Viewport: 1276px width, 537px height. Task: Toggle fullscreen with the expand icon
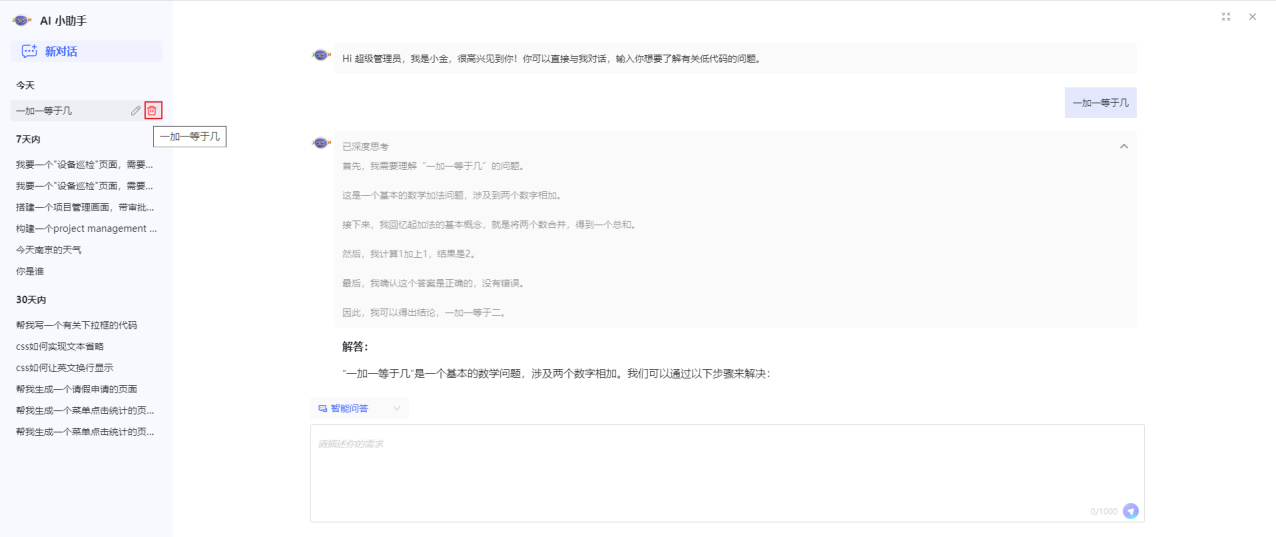coord(1226,17)
